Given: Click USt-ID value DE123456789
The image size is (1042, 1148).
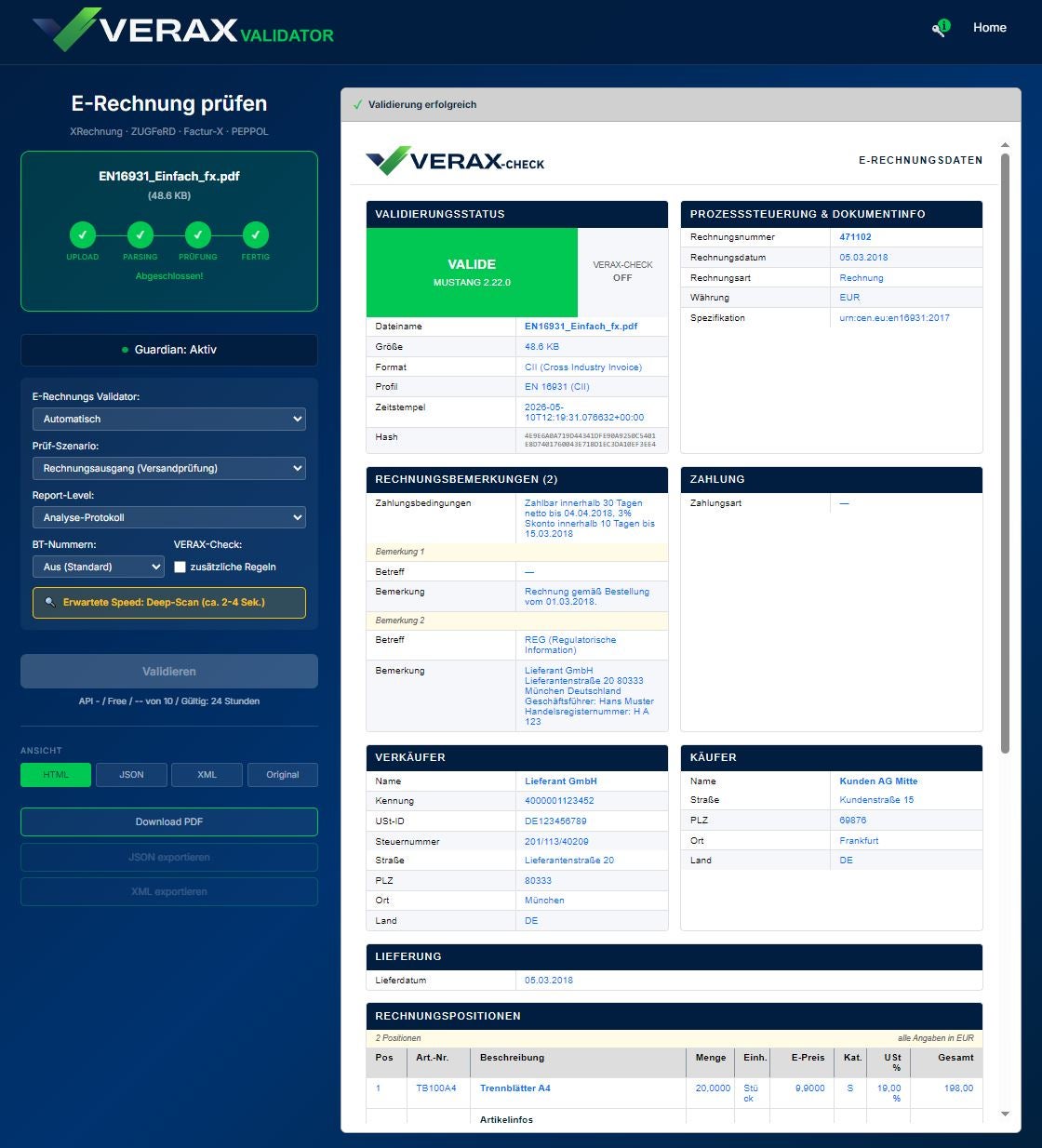Looking at the screenshot, I should pyautogui.click(x=555, y=821).
